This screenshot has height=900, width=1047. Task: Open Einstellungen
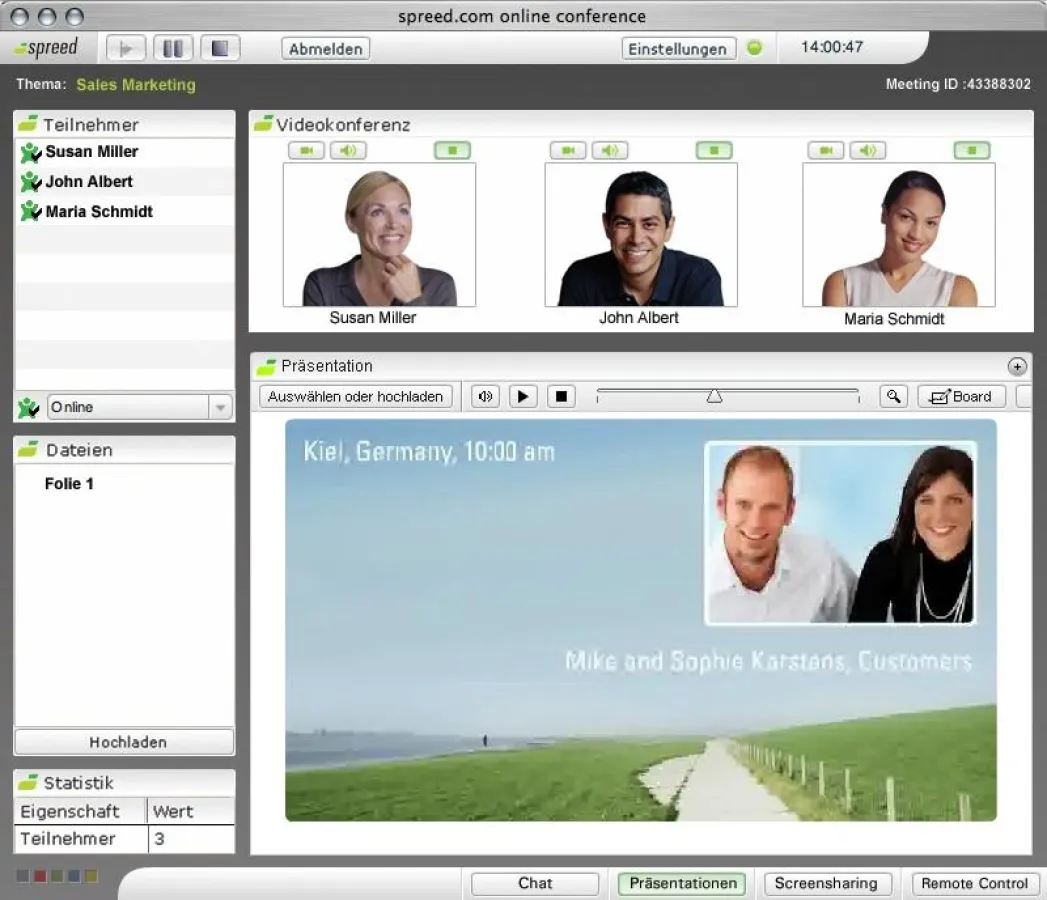678,48
